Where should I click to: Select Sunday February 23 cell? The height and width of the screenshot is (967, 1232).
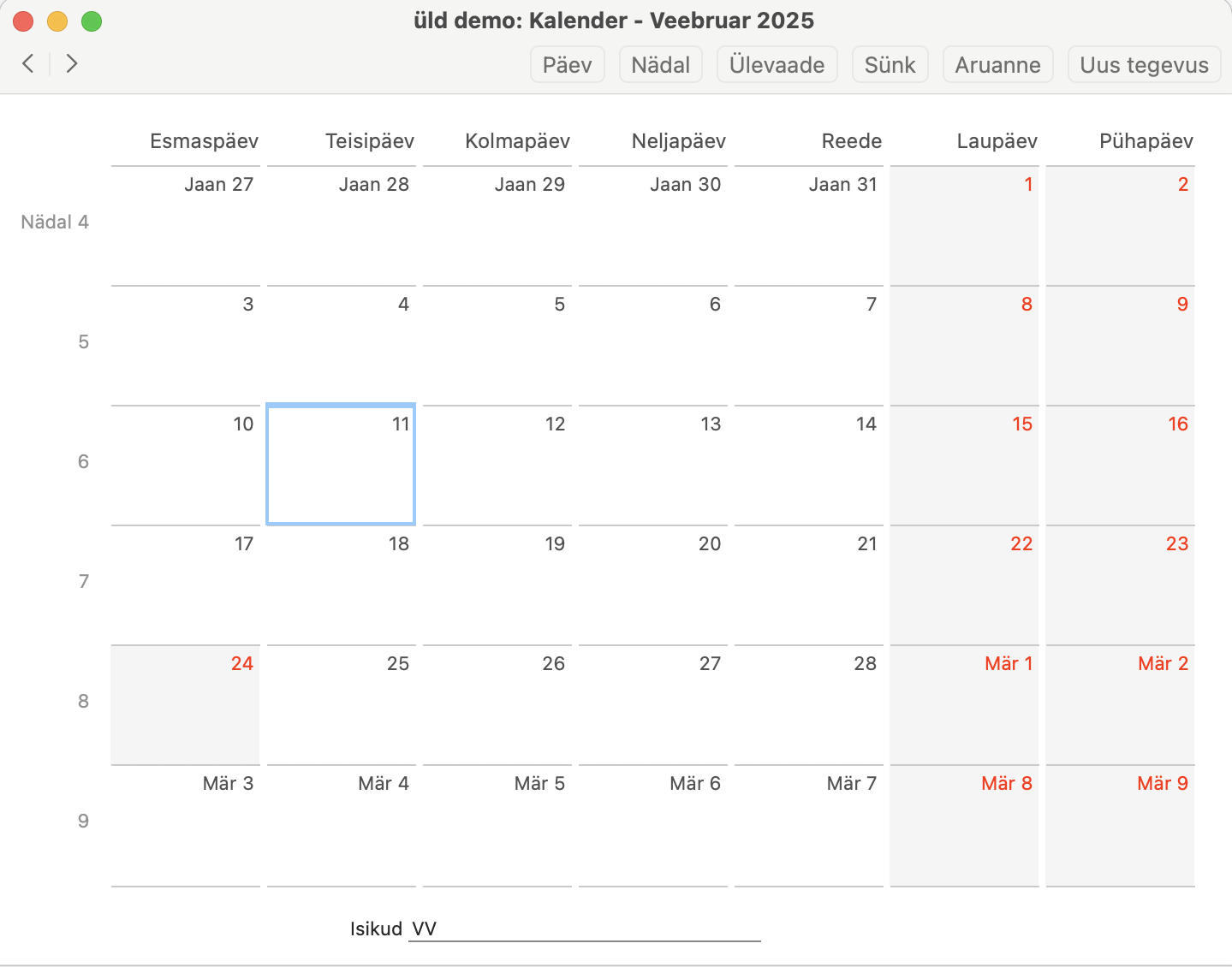coord(1121,585)
